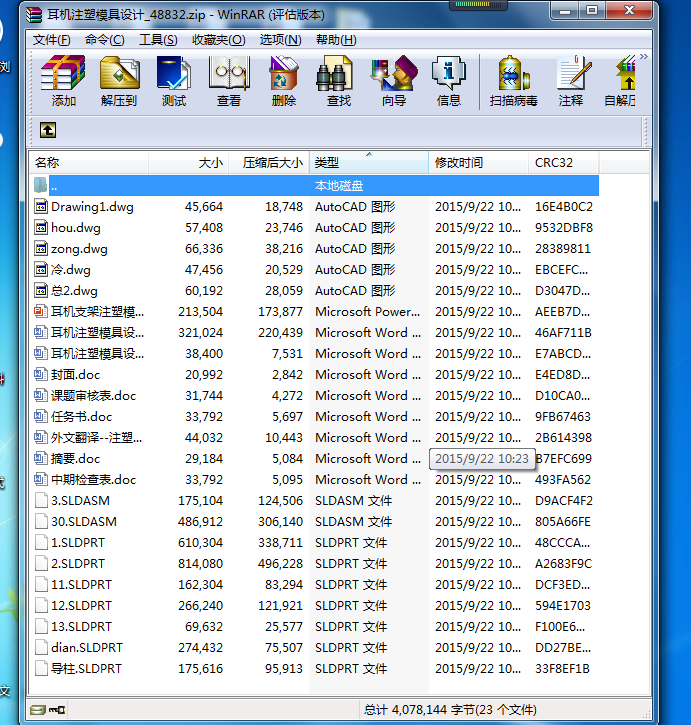Viewport: 691px width, 725px height.
Task: Open the Wizard (向导) toolbar icon
Action: [394, 73]
